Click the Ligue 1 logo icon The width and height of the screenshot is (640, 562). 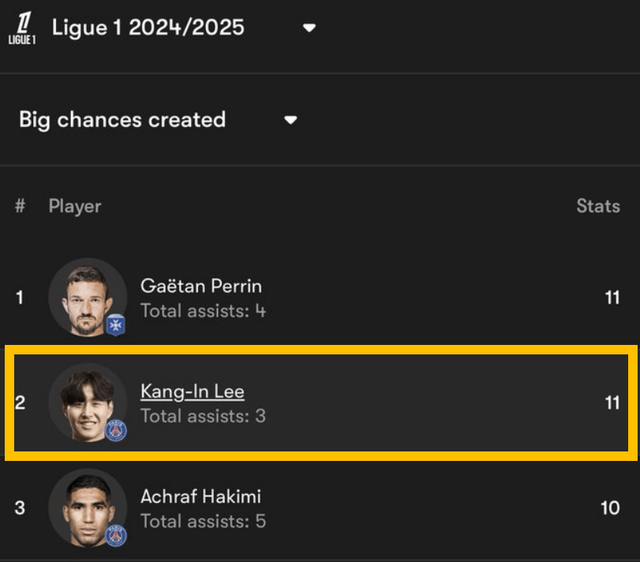click(x=22, y=28)
